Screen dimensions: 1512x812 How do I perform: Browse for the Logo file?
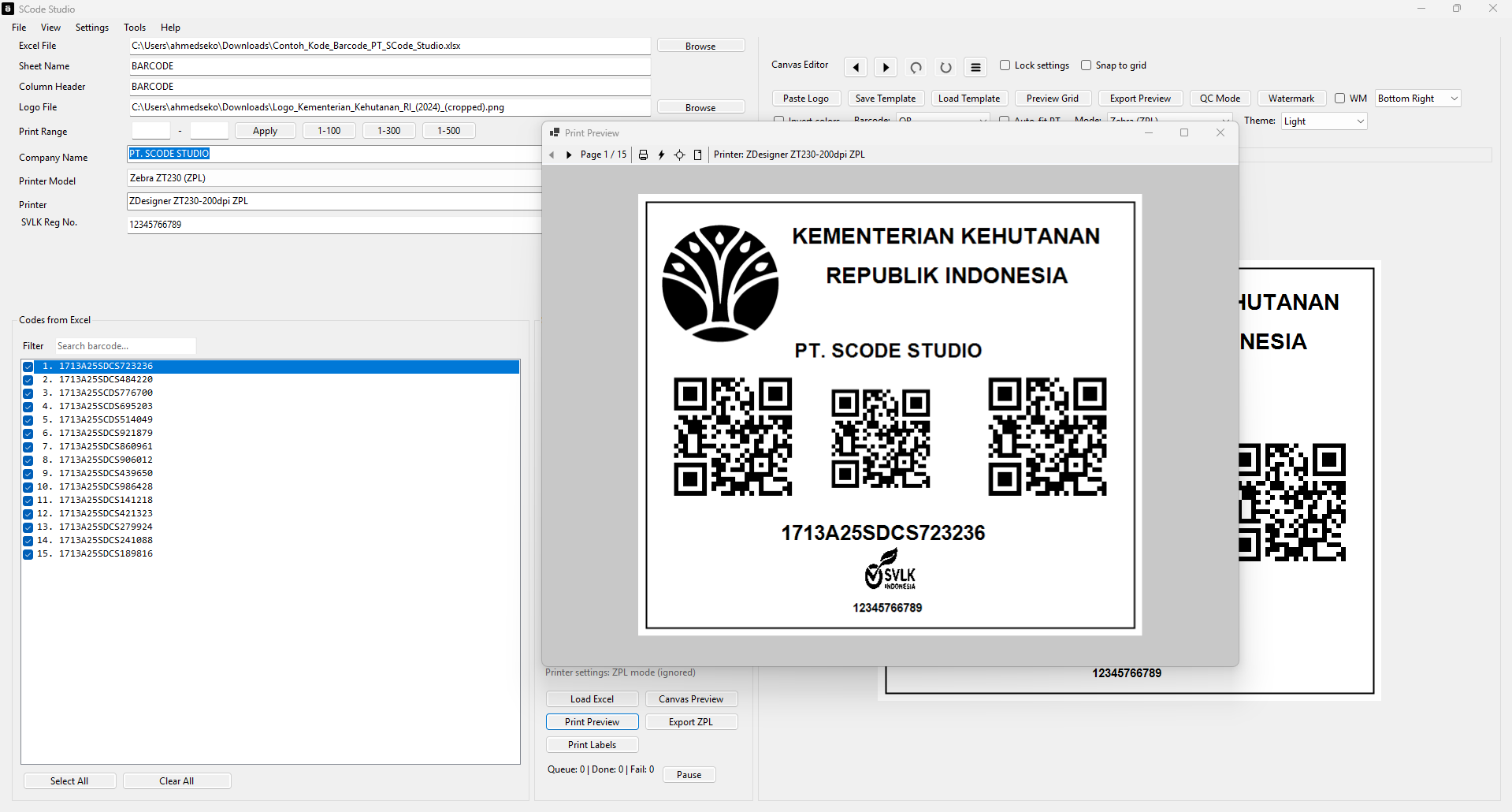(700, 107)
